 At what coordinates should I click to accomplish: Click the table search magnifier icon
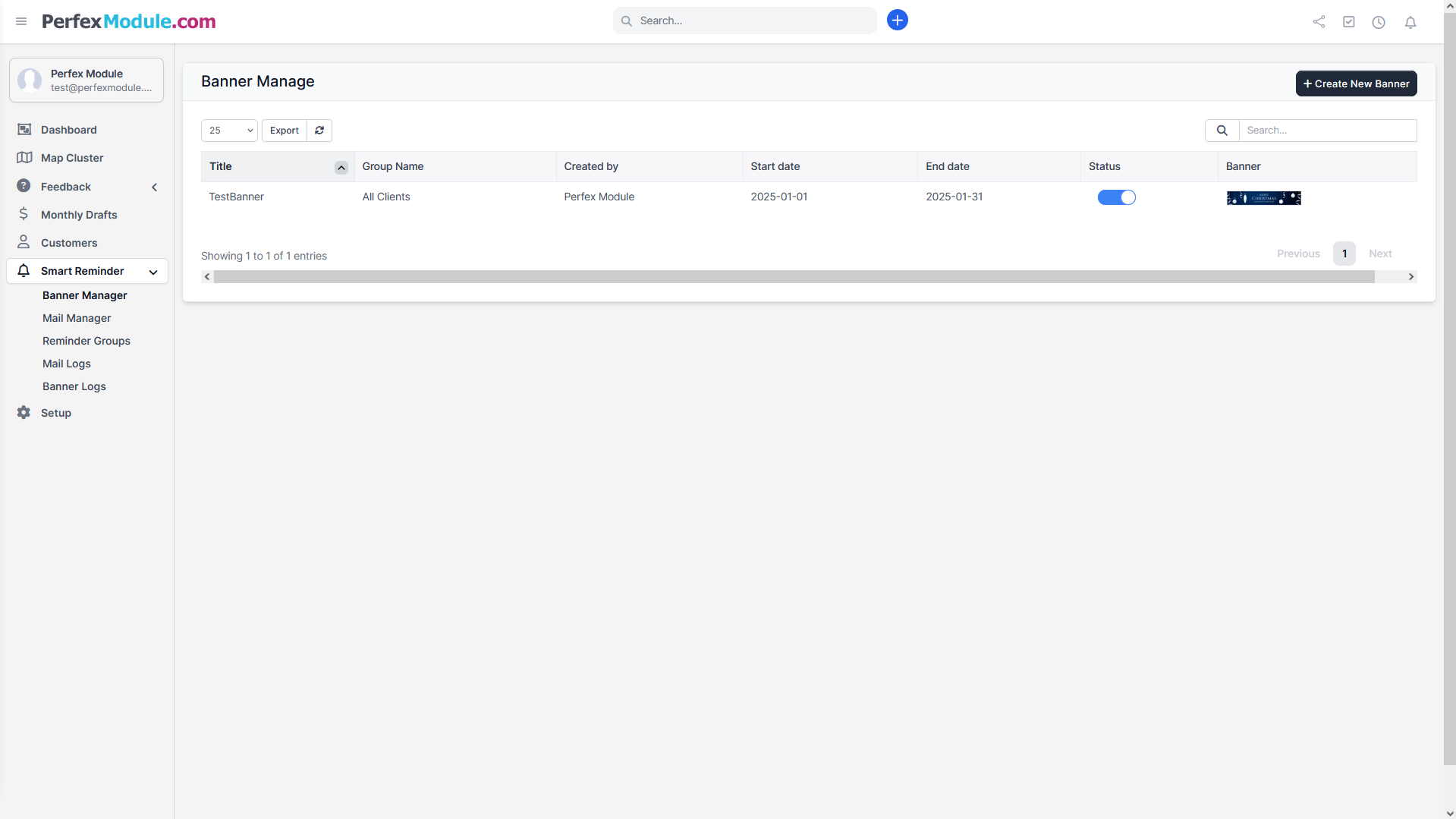pos(1222,131)
